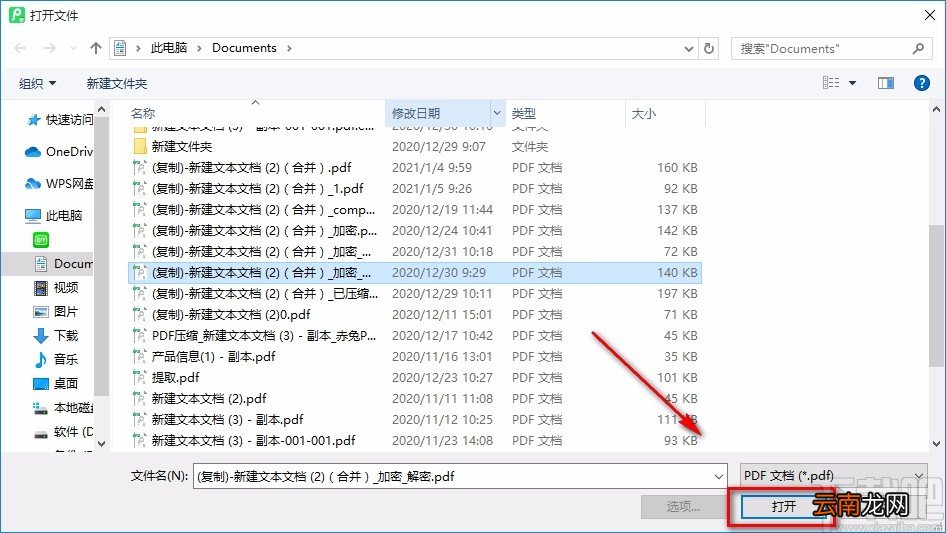946x533 pixels.
Task: Open the 下载 folder in sidebar
Action: click(56, 336)
